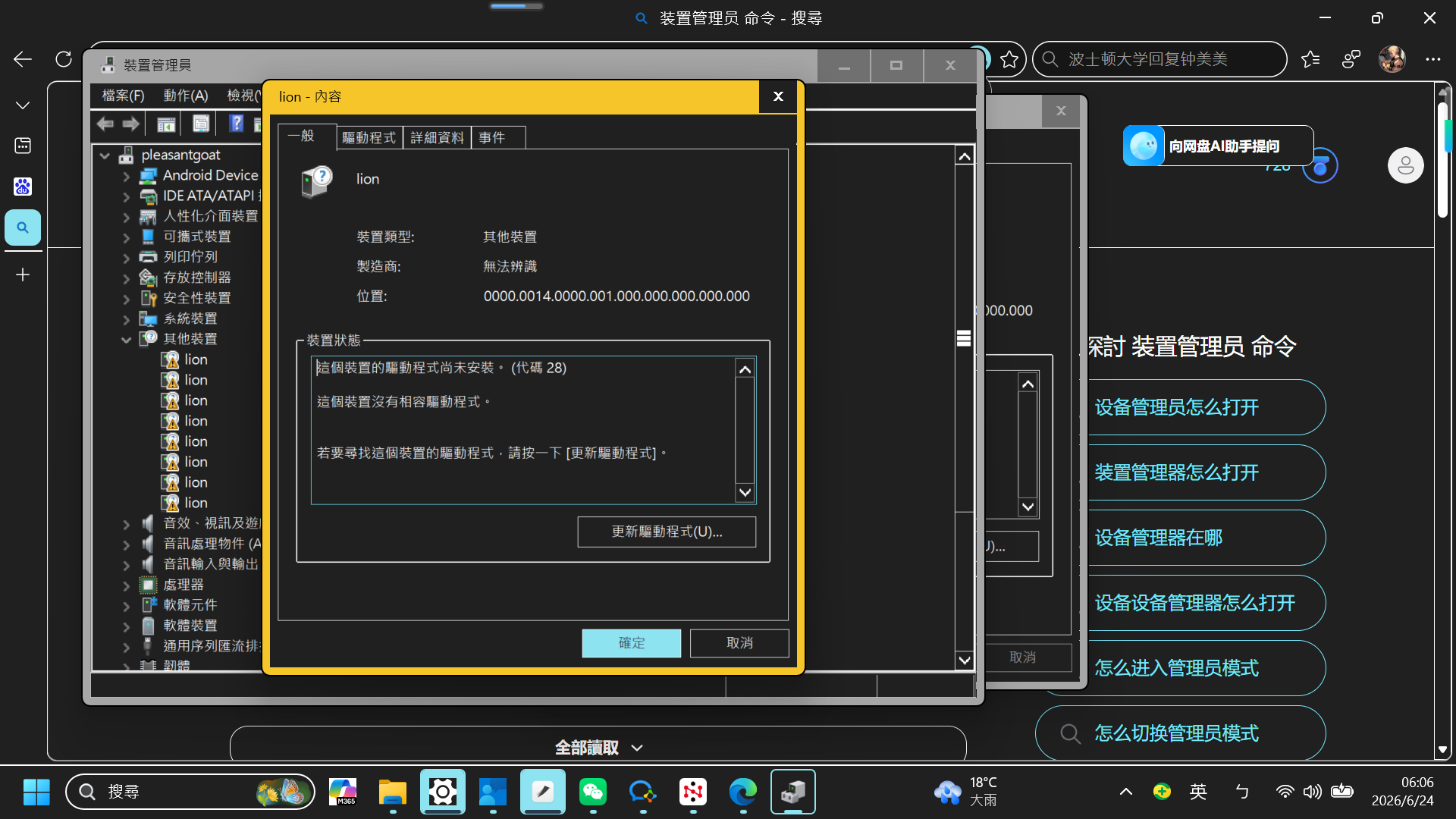Expand the Android Device tree node
The image size is (1456, 819).
point(126,176)
